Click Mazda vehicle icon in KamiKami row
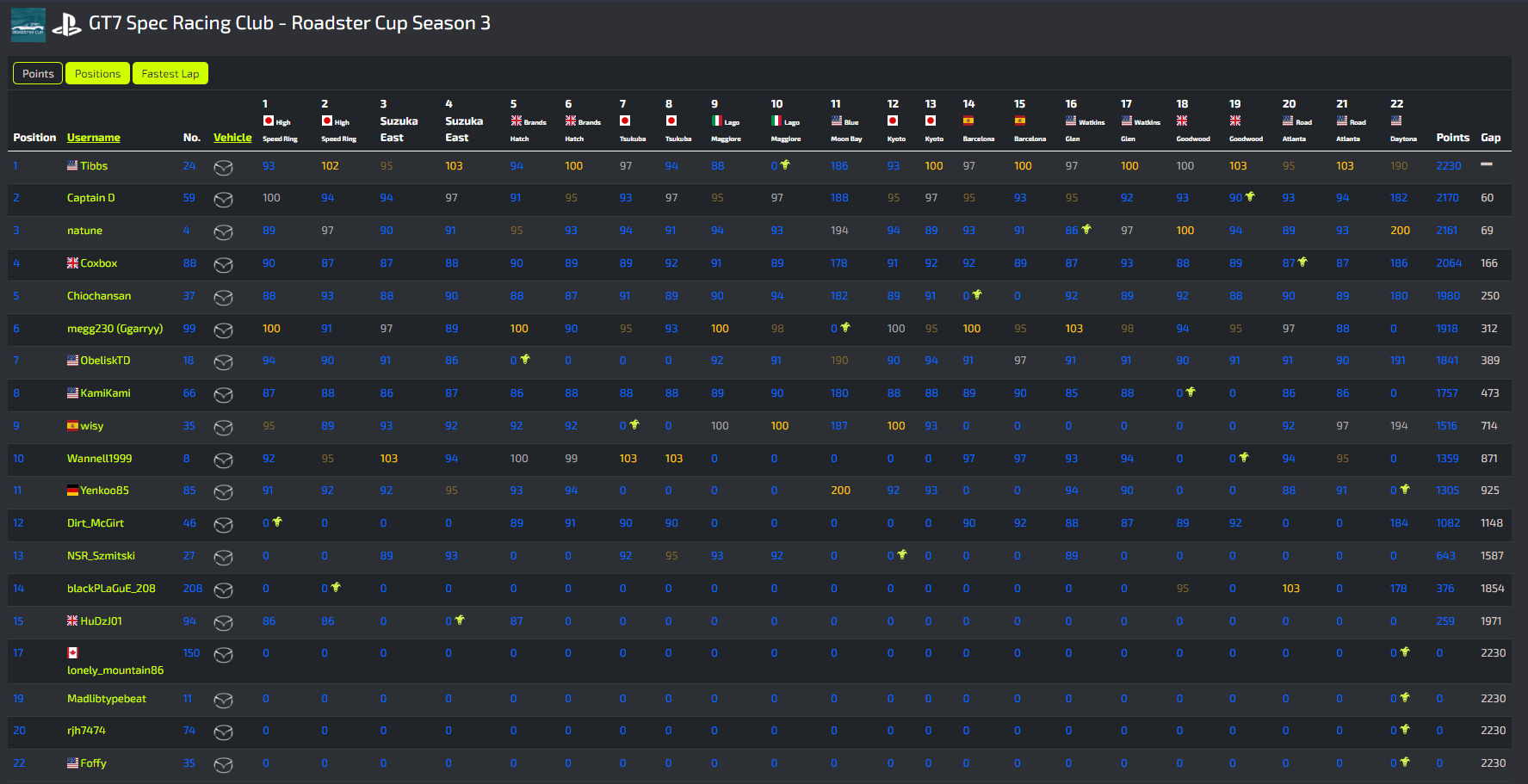The width and height of the screenshot is (1528, 784). [224, 395]
